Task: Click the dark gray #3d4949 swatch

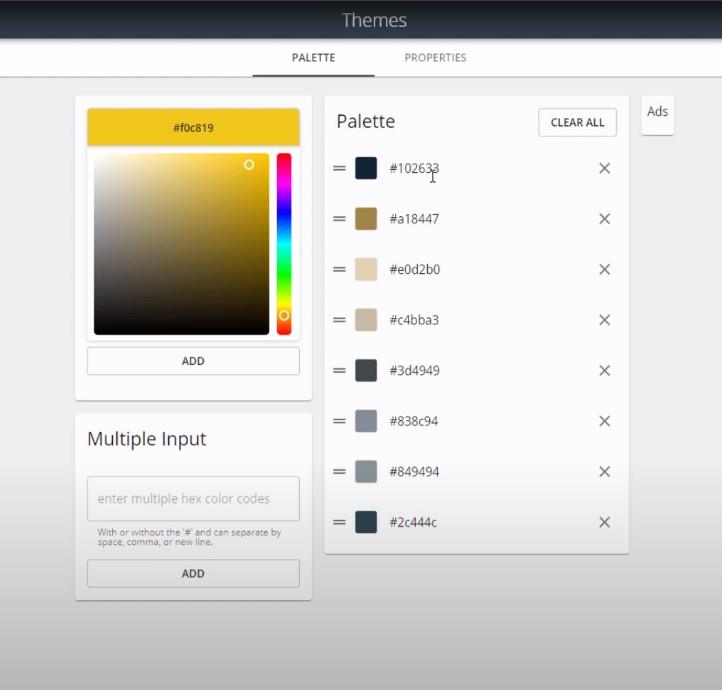Action: point(366,371)
